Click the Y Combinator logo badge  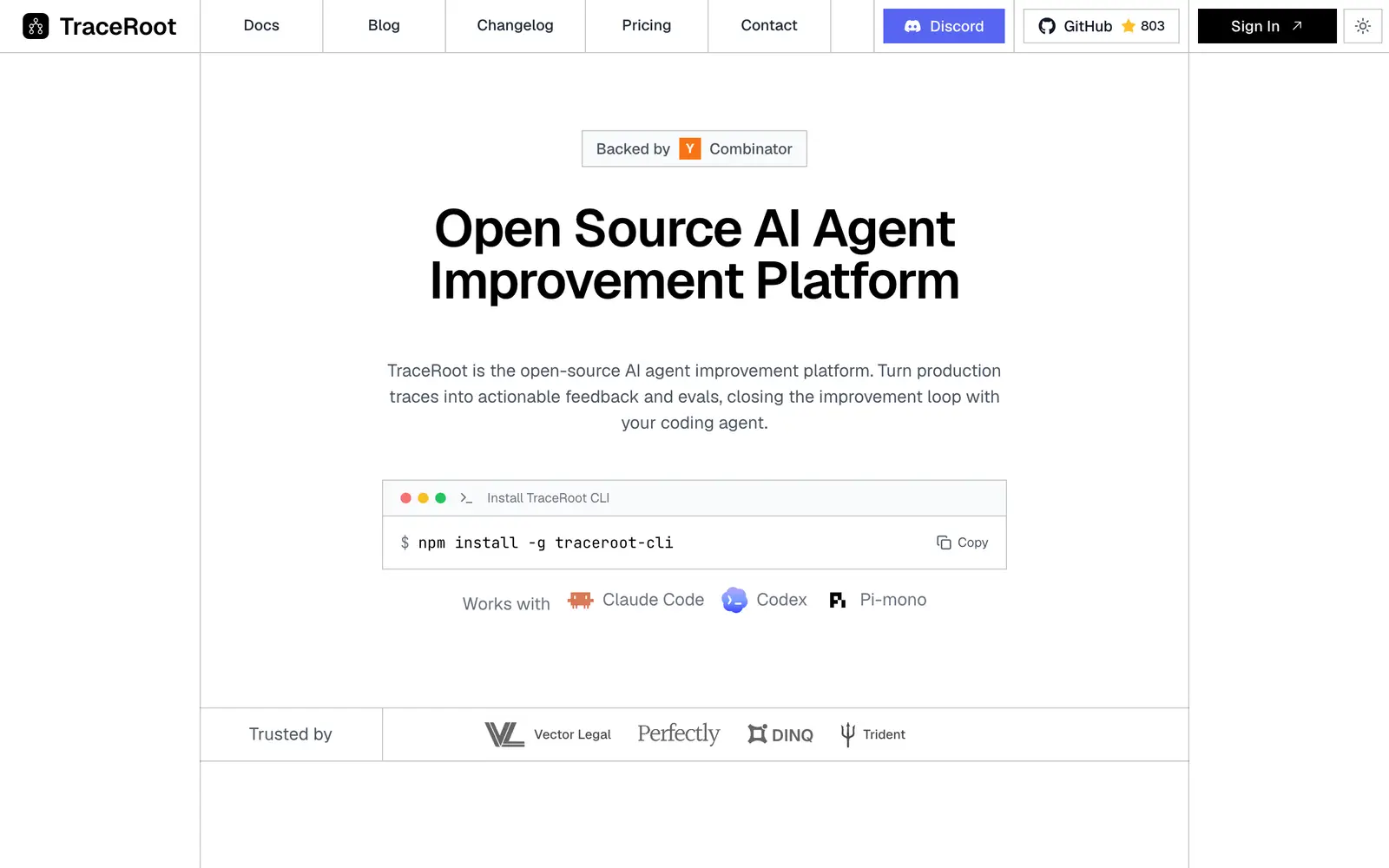tap(690, 148)
